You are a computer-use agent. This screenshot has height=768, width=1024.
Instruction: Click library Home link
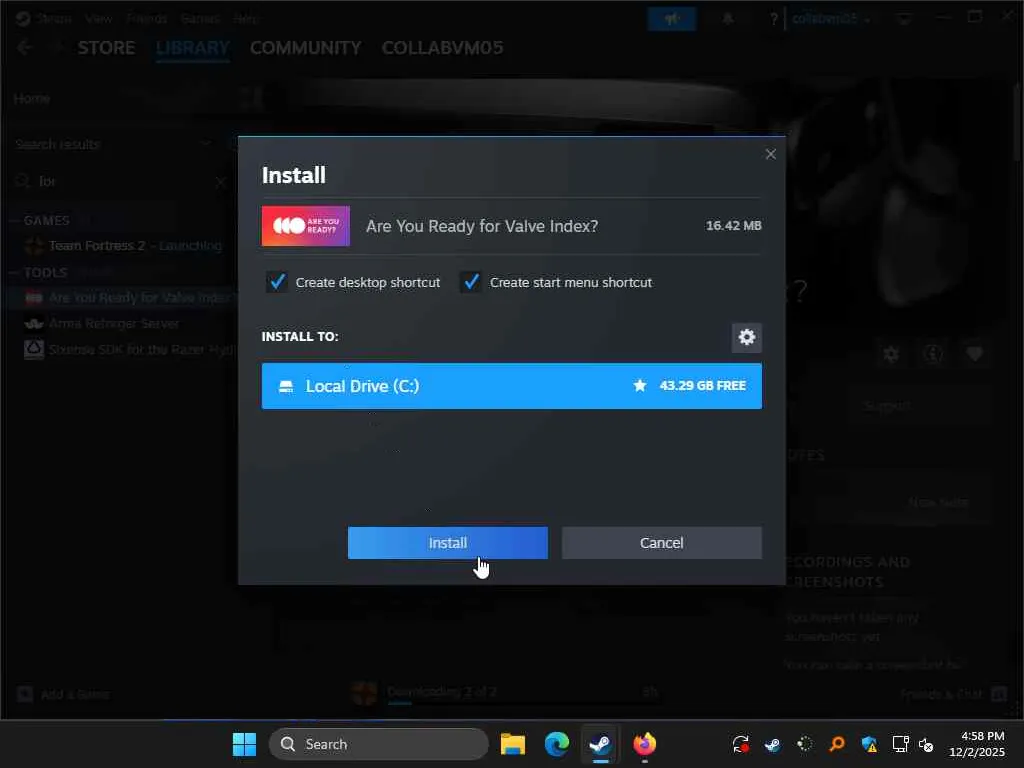click(32, 98)
